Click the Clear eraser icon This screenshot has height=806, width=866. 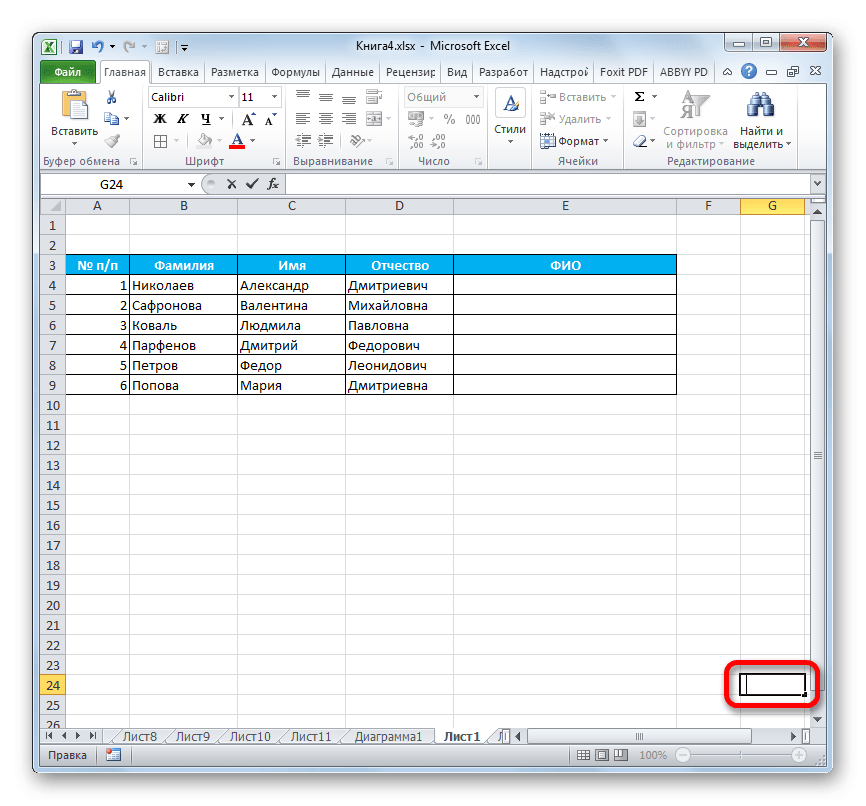click(640, 141)
